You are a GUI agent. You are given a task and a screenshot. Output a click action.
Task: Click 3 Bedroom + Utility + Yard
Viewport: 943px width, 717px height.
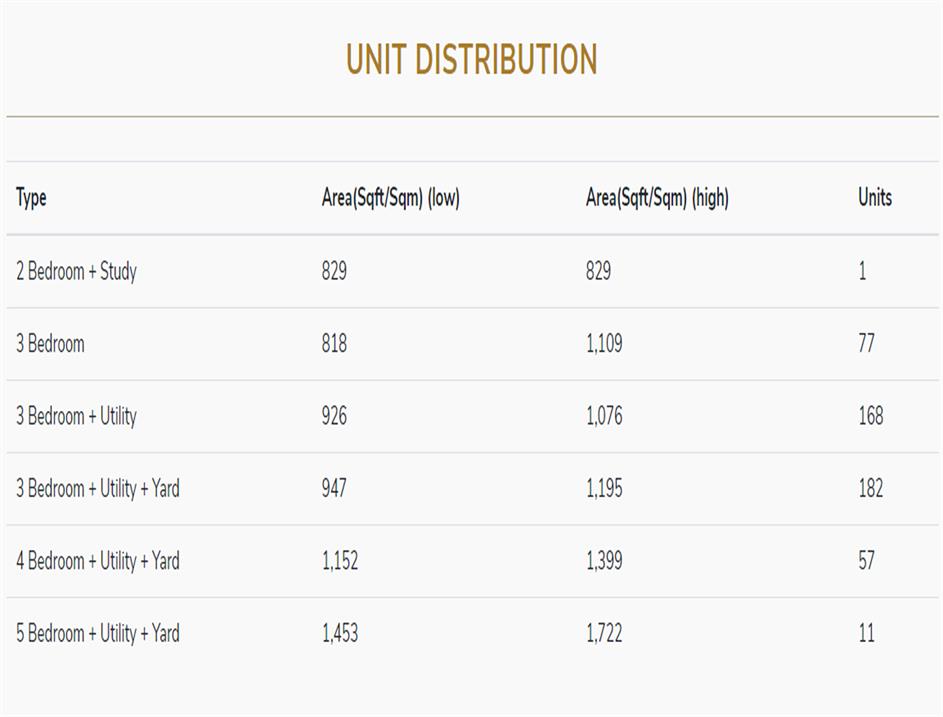pyautogui.click(x=98, y=489)
